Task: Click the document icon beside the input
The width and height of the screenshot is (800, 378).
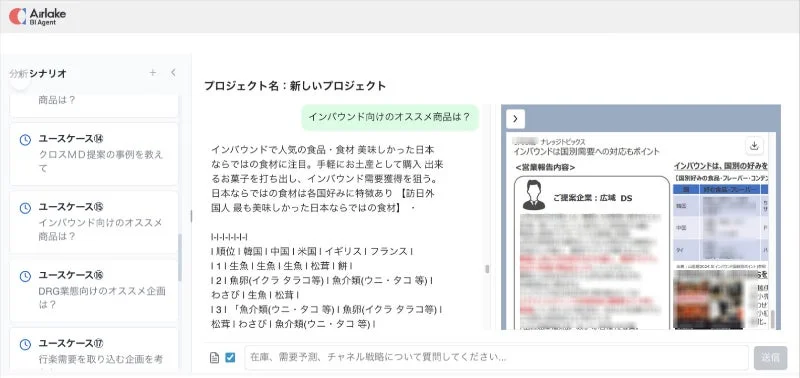Action: (x=215, y=358)
